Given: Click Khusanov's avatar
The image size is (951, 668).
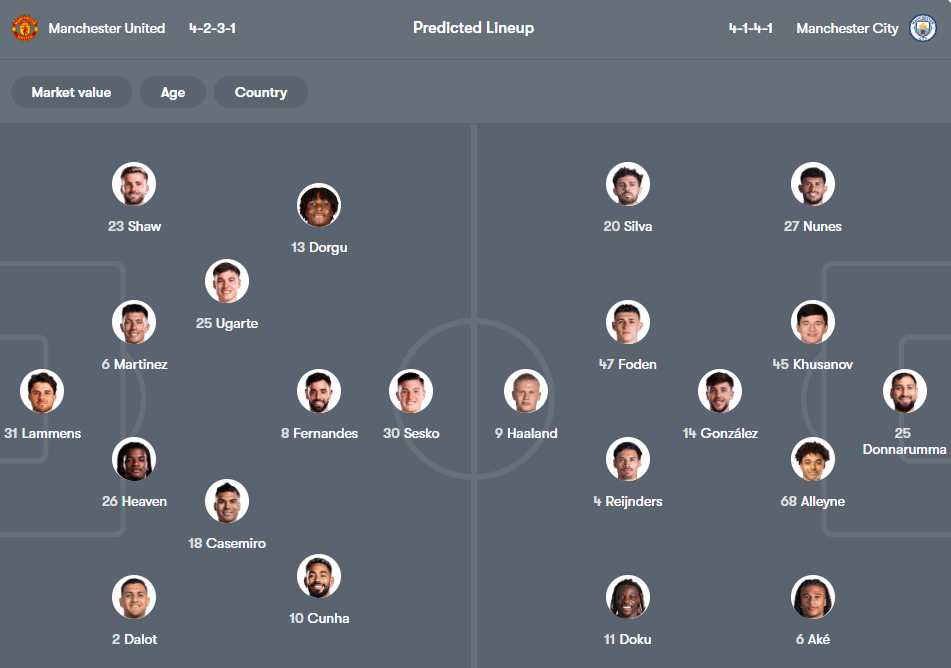Looking at the screenshot, I should (x=812, y=322).
